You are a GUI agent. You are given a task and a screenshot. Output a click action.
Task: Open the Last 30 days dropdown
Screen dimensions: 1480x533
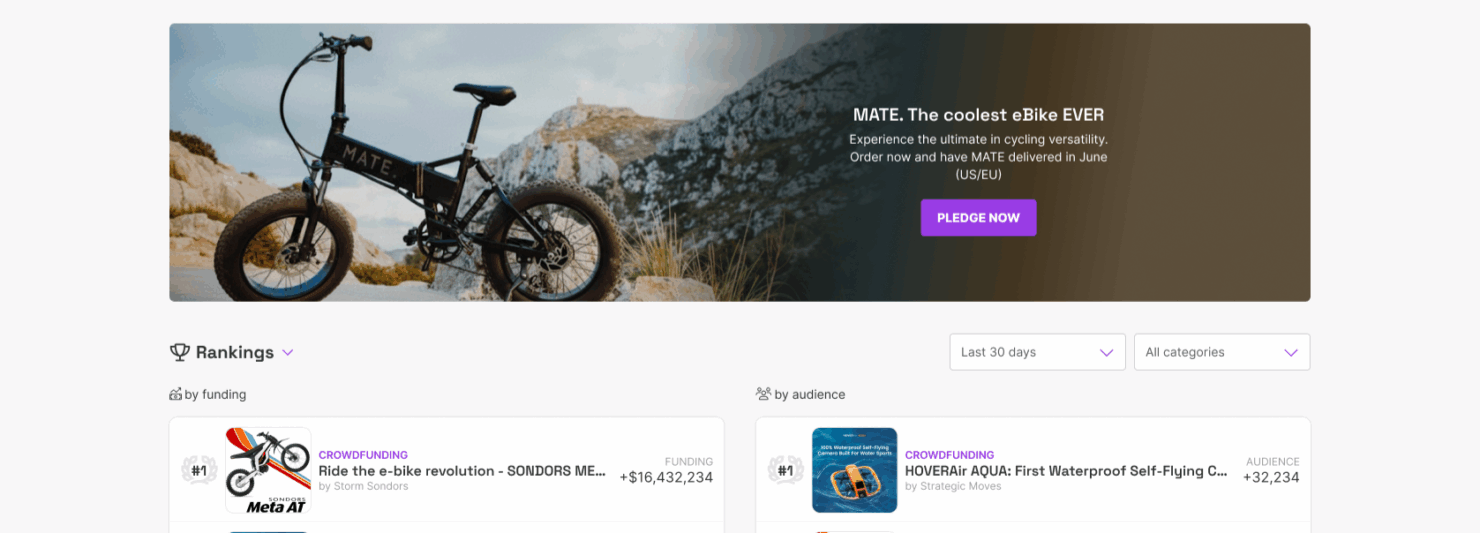click(x=1037, y=352)
